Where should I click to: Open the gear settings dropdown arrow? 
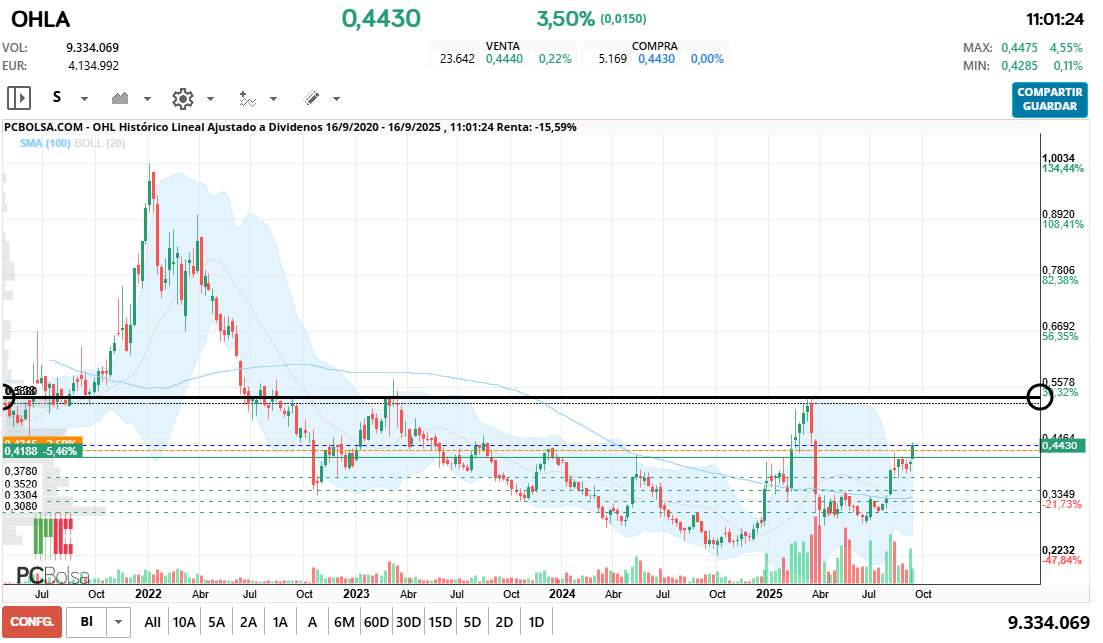pyautogui.click(x=210, y=99)
